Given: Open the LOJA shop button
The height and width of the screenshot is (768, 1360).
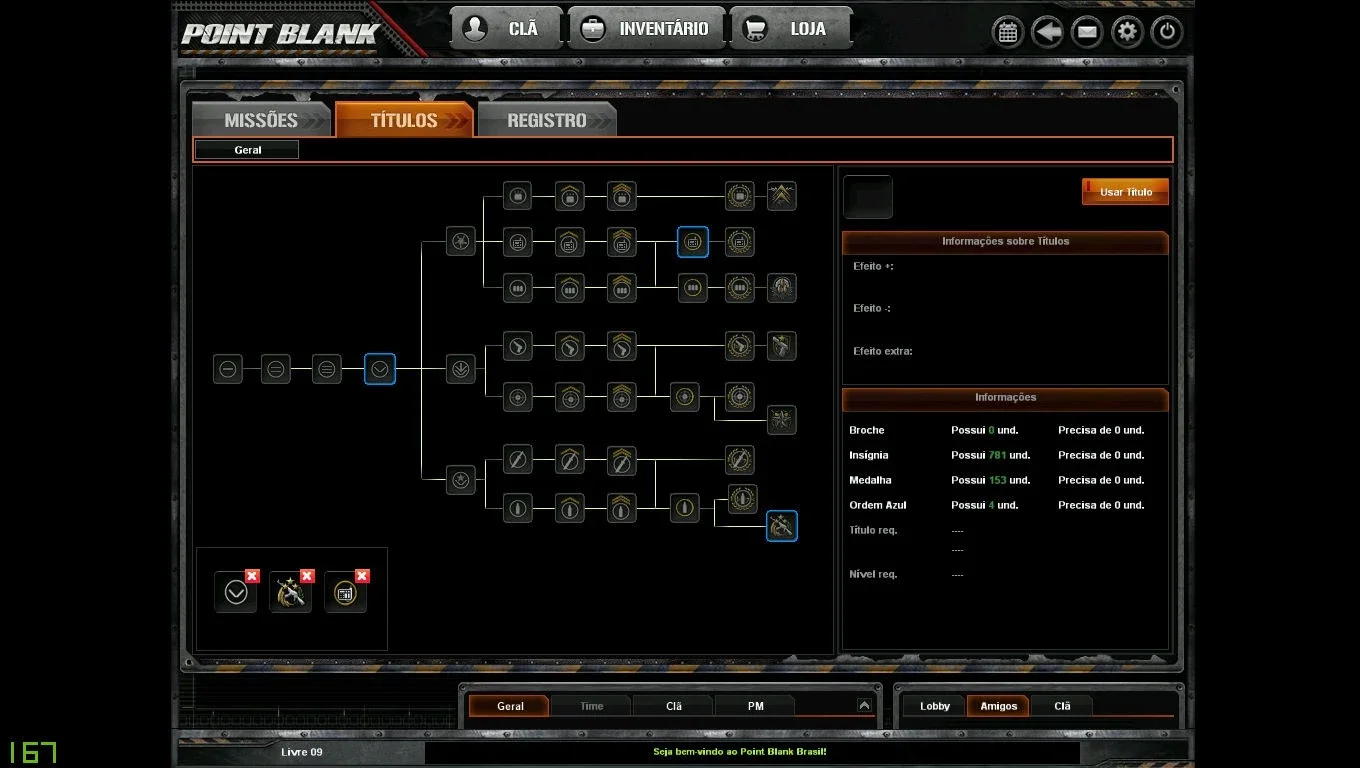Looking at the screenshot, I should pos(791,29).
